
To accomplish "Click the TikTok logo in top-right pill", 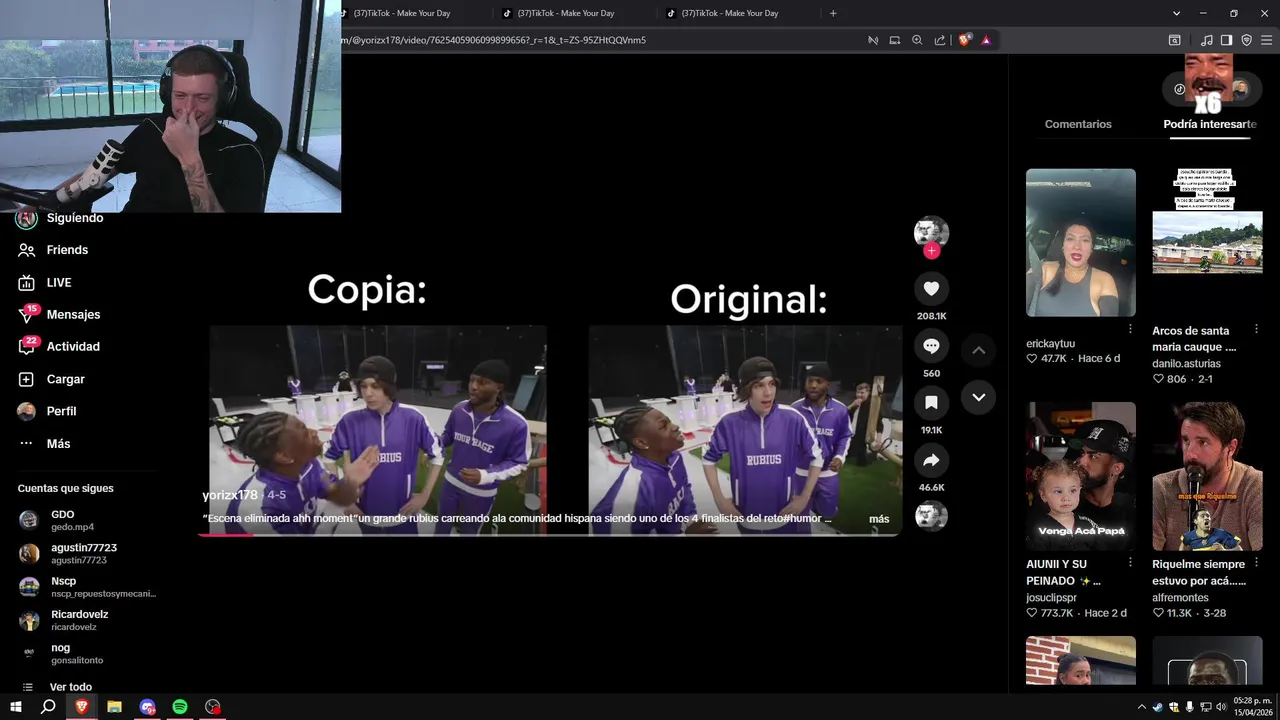I will (1180, 89).
